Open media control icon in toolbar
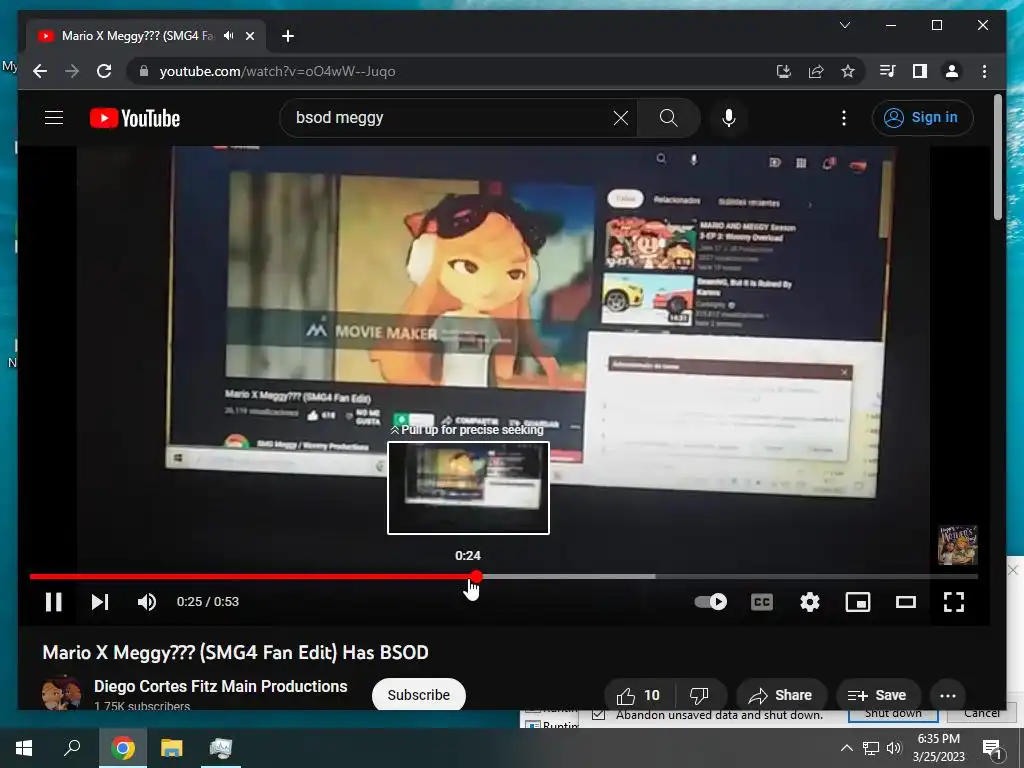Viewport: 1024px width, 768px height. (x=888, y=71)
